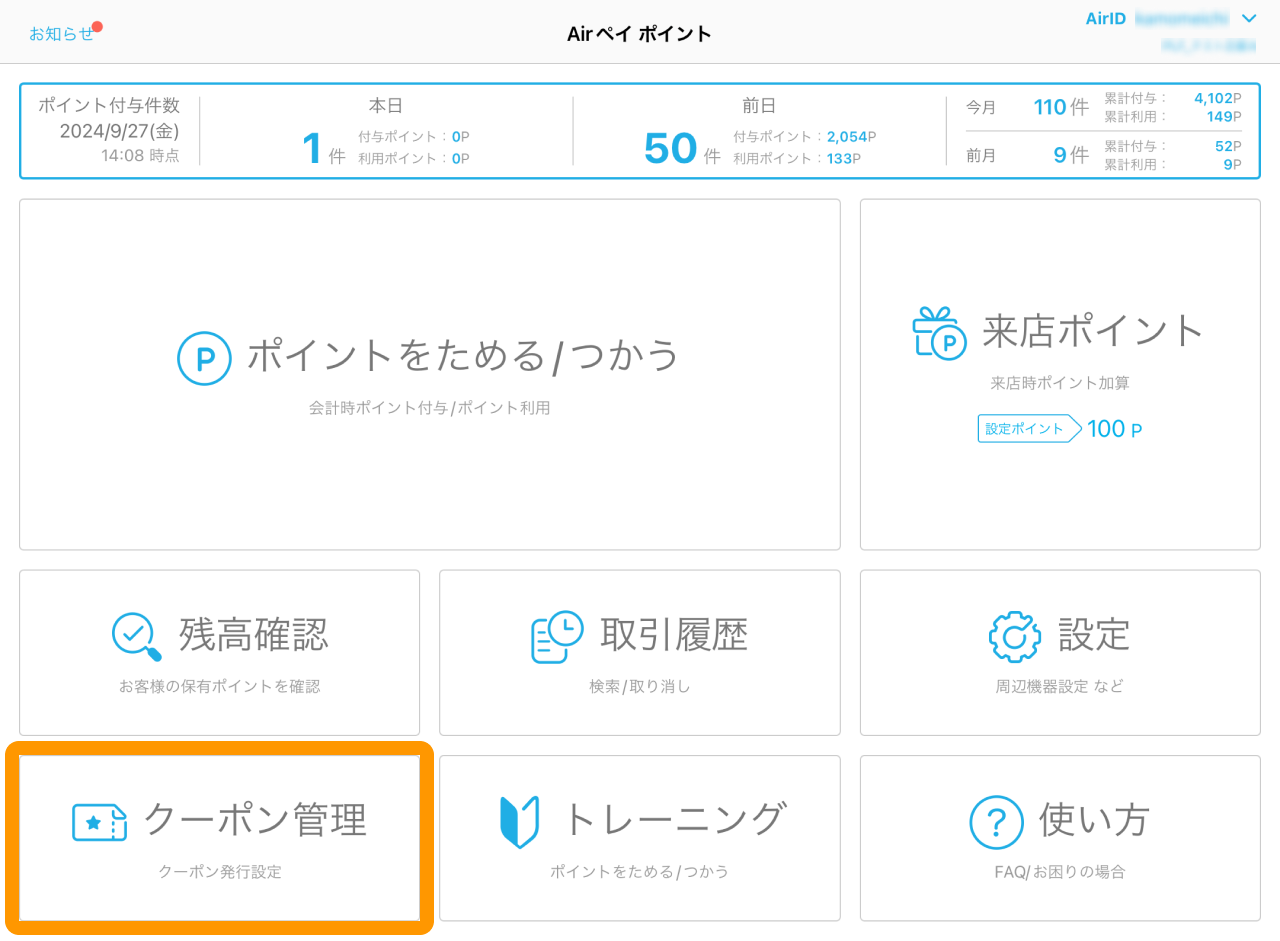Click the date 2024/9/27(金)
This screenshot has height=941, width=1280.
click(x=119, y=131)
